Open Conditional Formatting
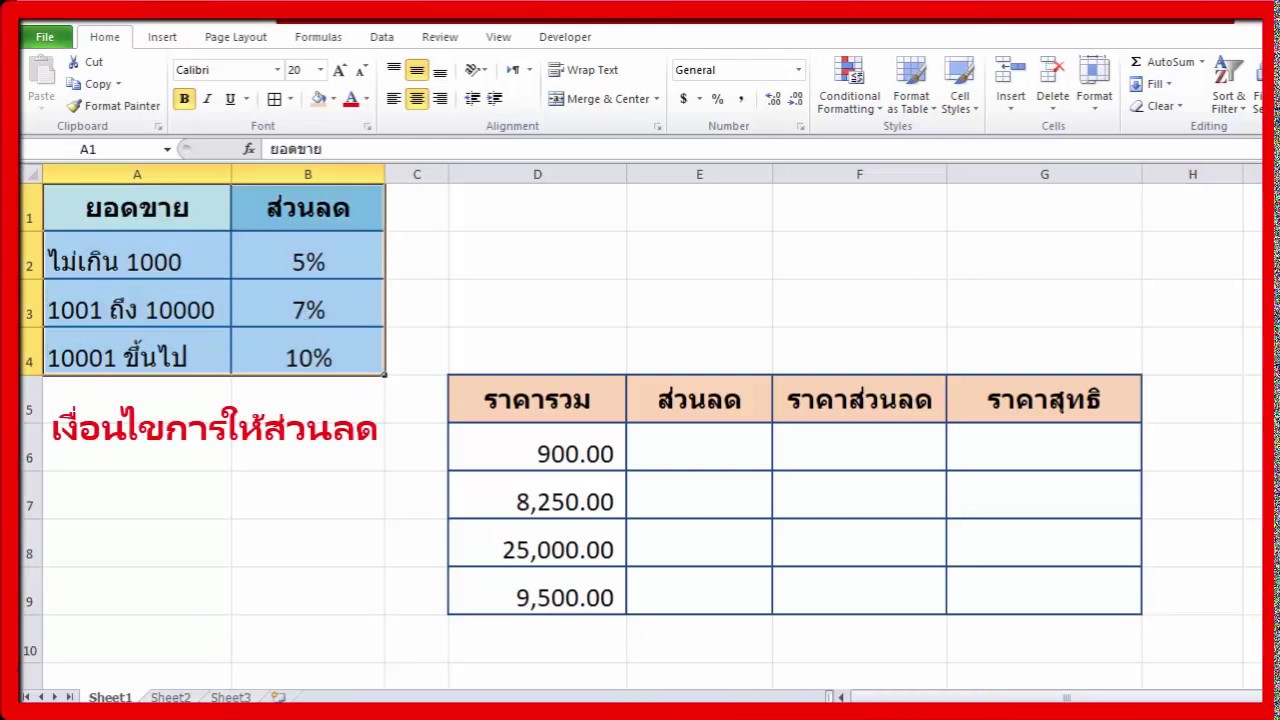Image resolution: width=1280 pixels, height=720 pixels. pos(849,86)
